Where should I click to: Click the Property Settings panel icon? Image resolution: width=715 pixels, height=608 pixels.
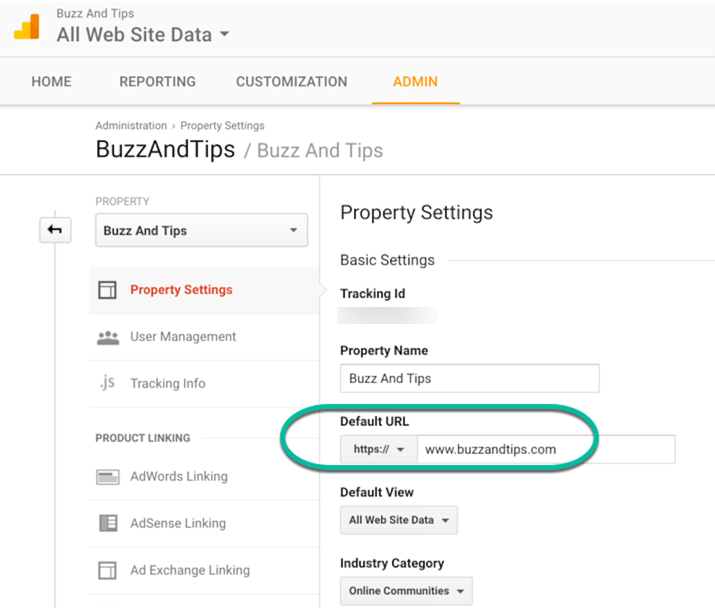107,290
